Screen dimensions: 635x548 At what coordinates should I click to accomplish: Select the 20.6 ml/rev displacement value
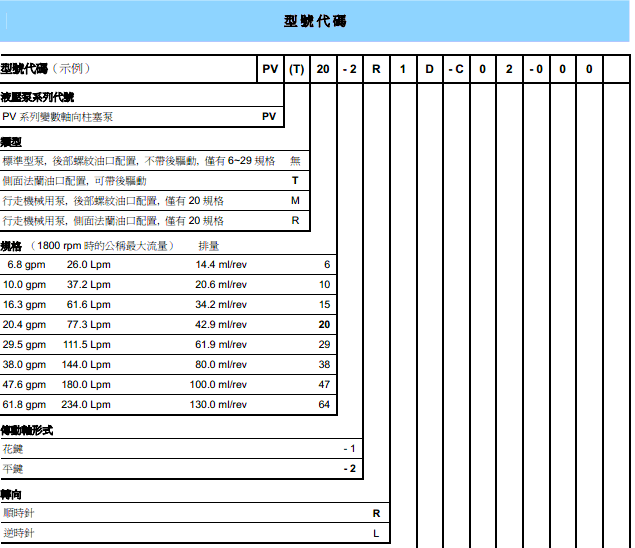point(221,285)
